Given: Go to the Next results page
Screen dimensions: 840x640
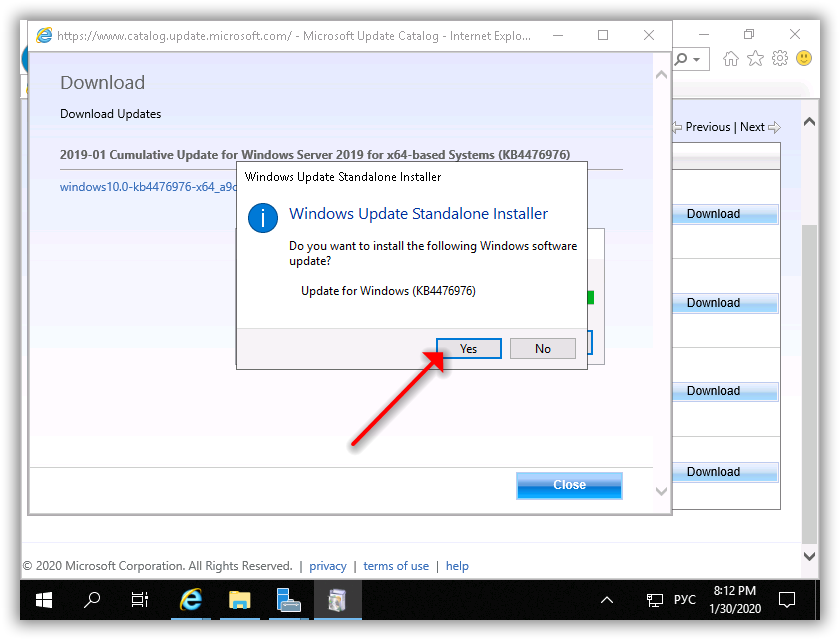Looking at the screenshot, I should [x=752, y=127].
